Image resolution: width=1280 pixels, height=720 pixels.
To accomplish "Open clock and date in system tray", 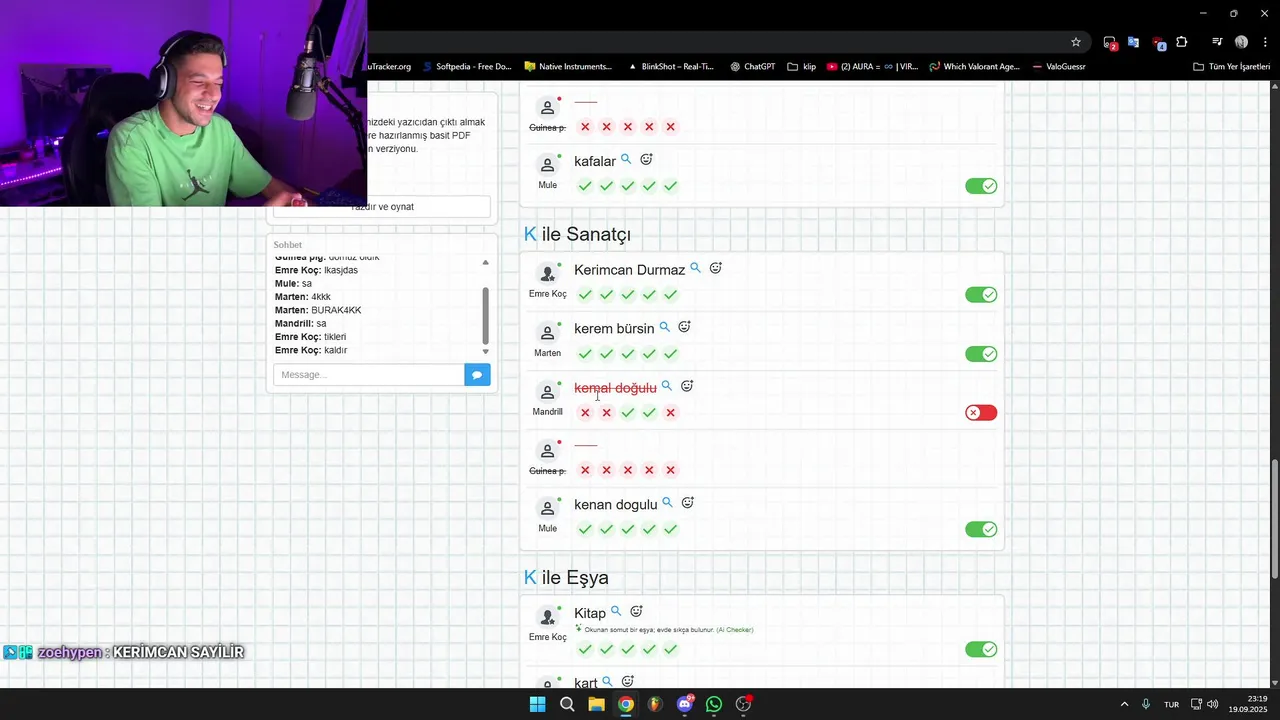I will [1250, 704].
